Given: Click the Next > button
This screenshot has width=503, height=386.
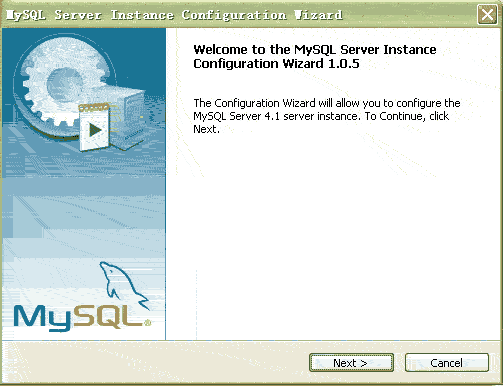Looking at the screenshot, I should [351, 363].
